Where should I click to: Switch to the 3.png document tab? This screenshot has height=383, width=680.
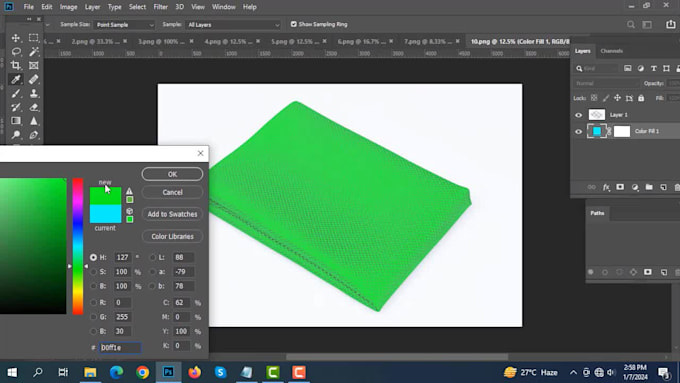161,42
